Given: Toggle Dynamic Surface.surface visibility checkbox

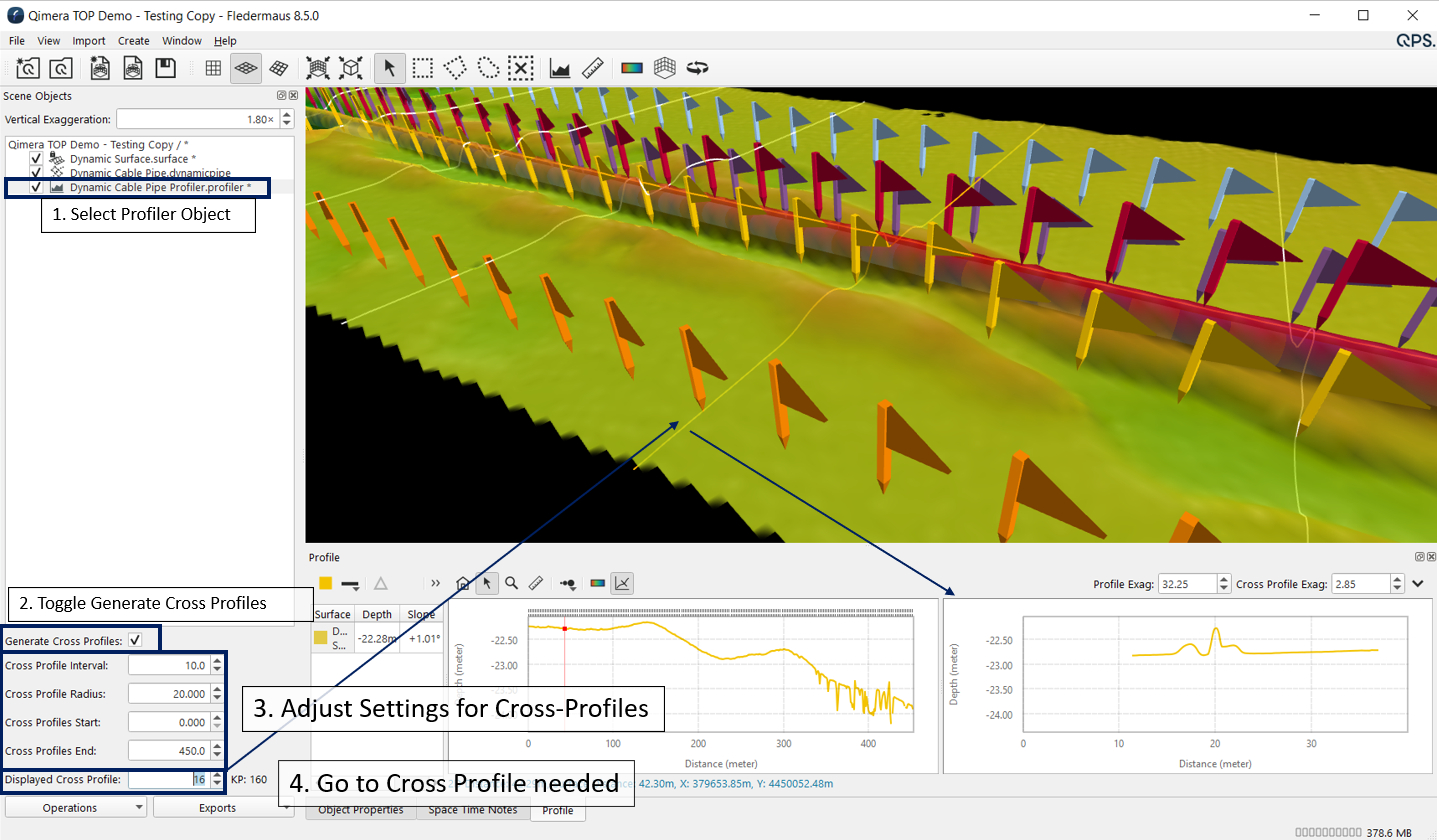Looking at the screenshot, I should point(36,159).
